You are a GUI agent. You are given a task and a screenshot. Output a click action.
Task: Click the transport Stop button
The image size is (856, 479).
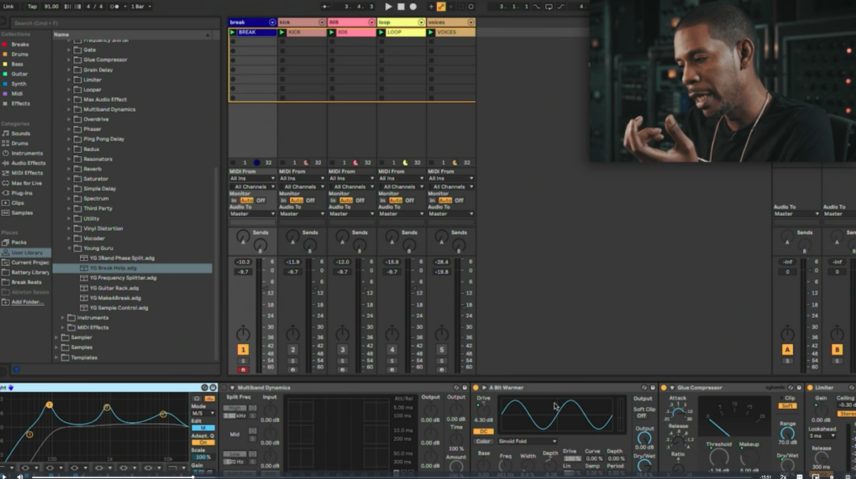pyautogui.click(x=402, y=6)
